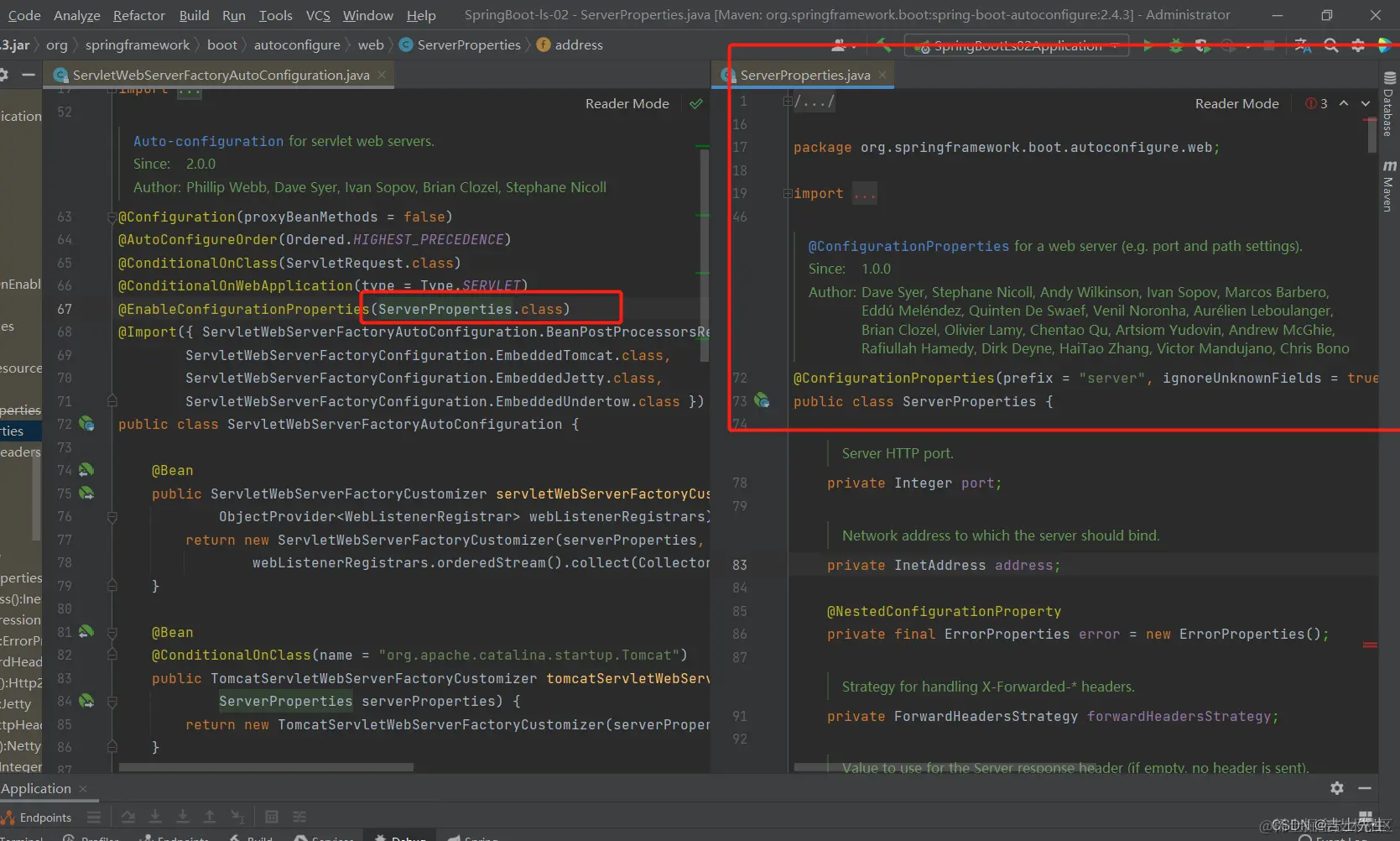Click the address breadcrumb item
The width and height of the screenshot is (1400, 841).
[570, 45]
